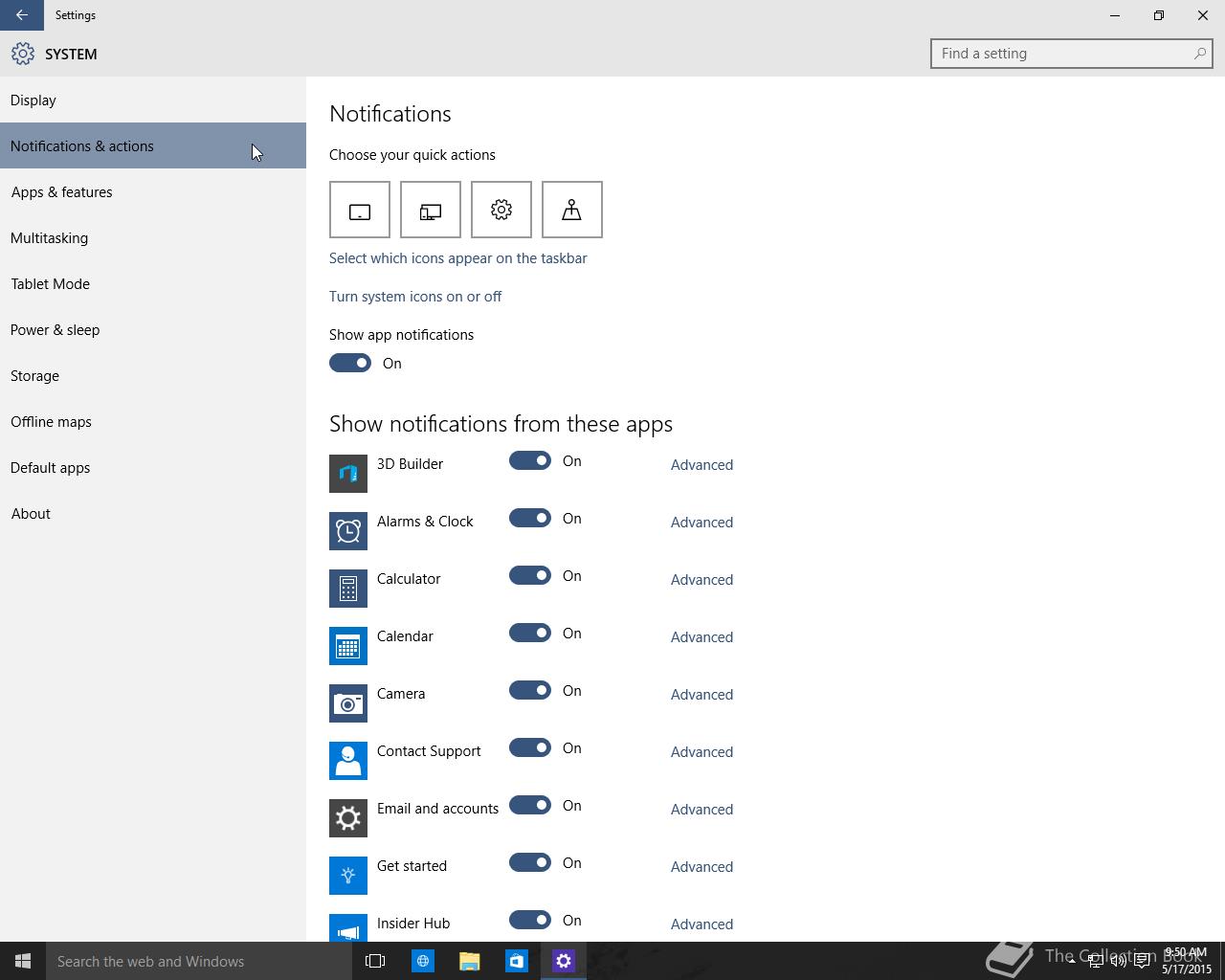1225x980 pixels.
Task: Go to Multitasking settings
Action: point(153,237)
